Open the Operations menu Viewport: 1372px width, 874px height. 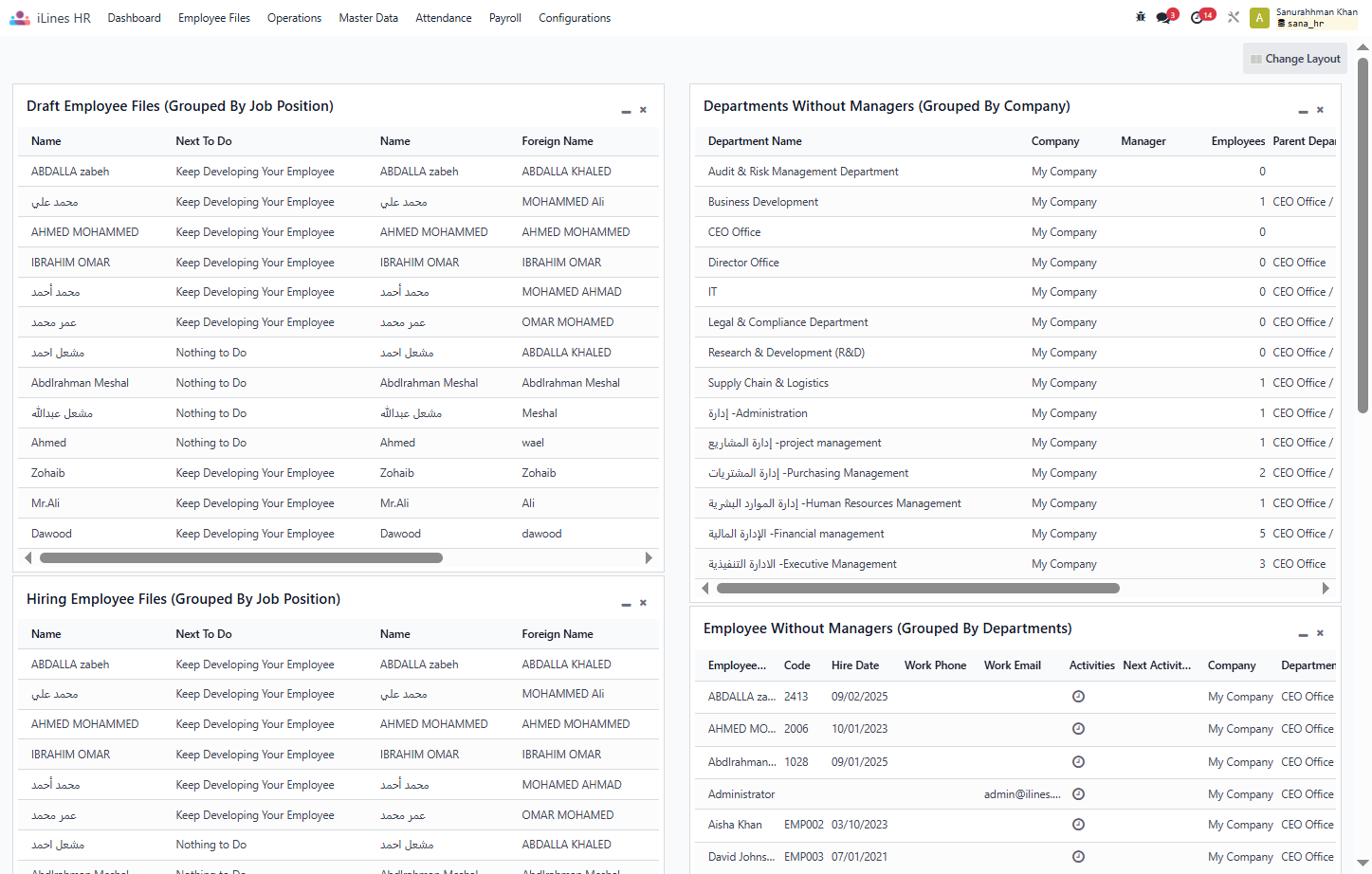(294, 18)
